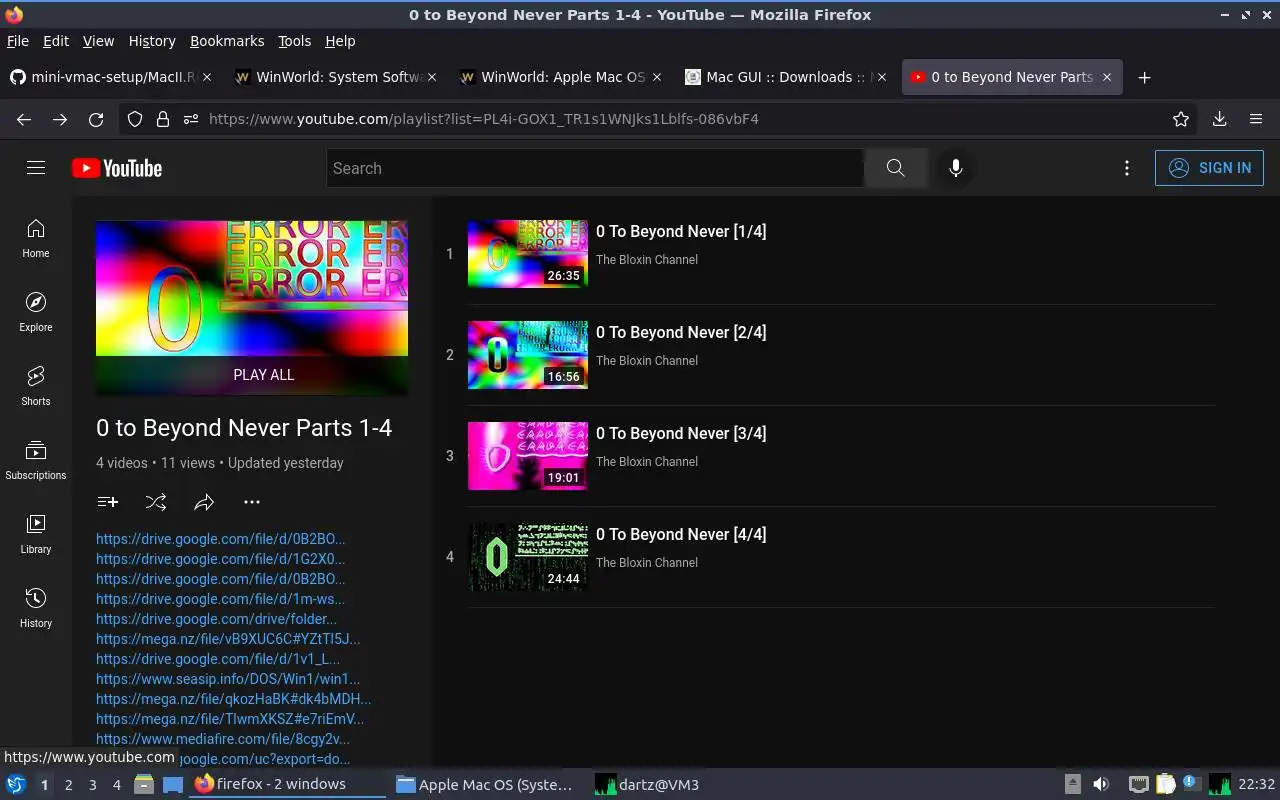
Task: Open the Help menu
Action: click(340, 41)
